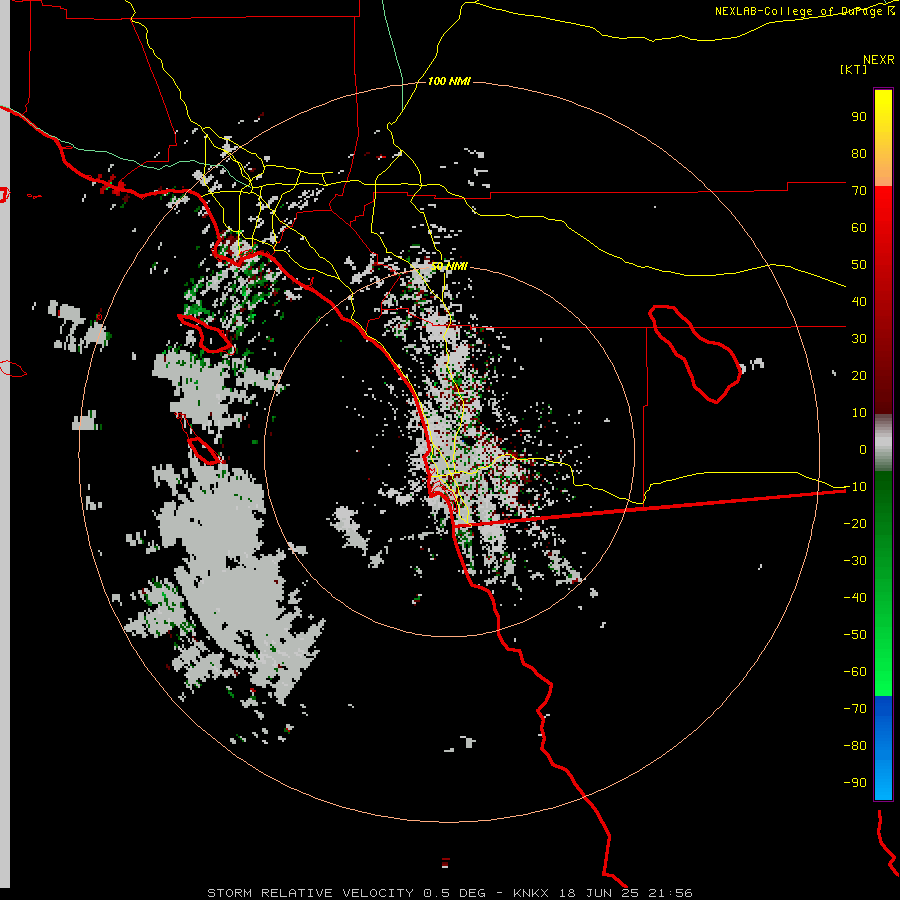Click the STORM RELATIVE VELOCITY title text
The height and width of the screenshot is (900, 900).
tap(311, 893)
